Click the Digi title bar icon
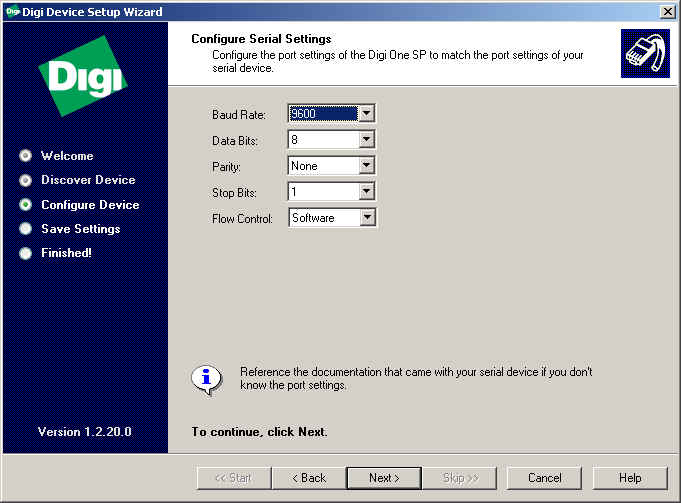The height and width of the screenshot is (503, 681). [10, 10]
